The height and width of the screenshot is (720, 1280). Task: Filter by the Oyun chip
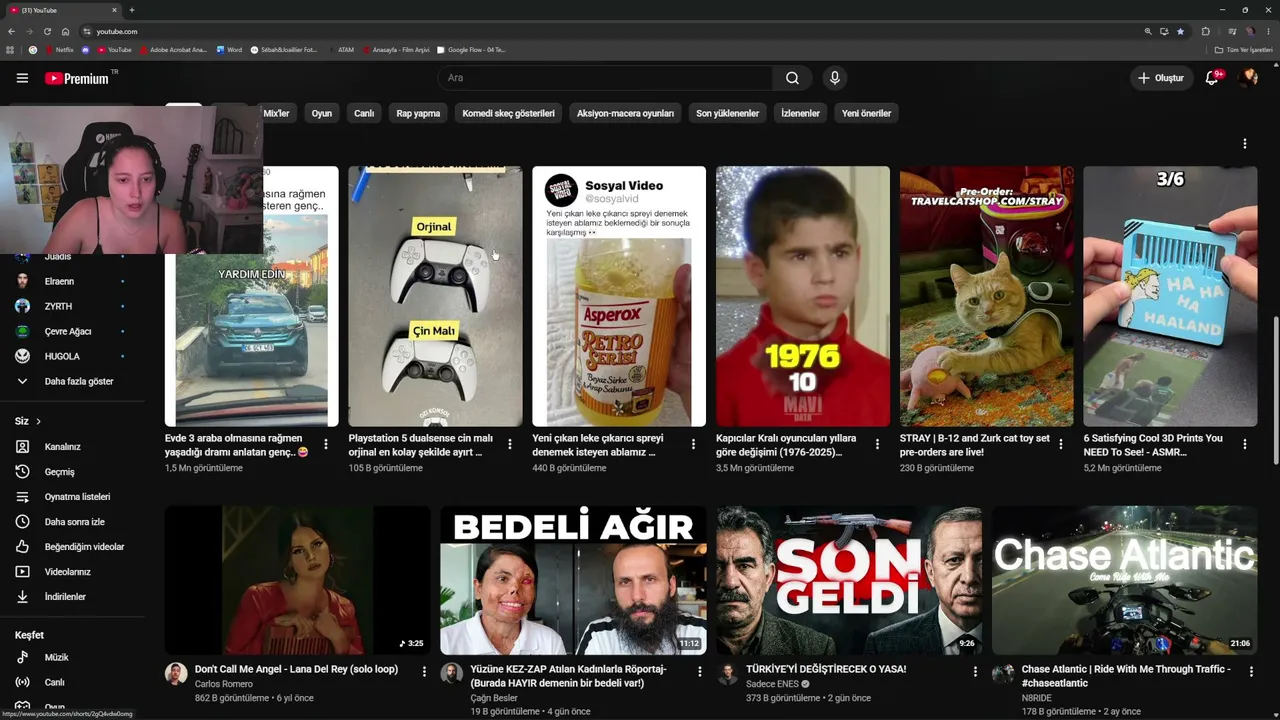(321, 113)
